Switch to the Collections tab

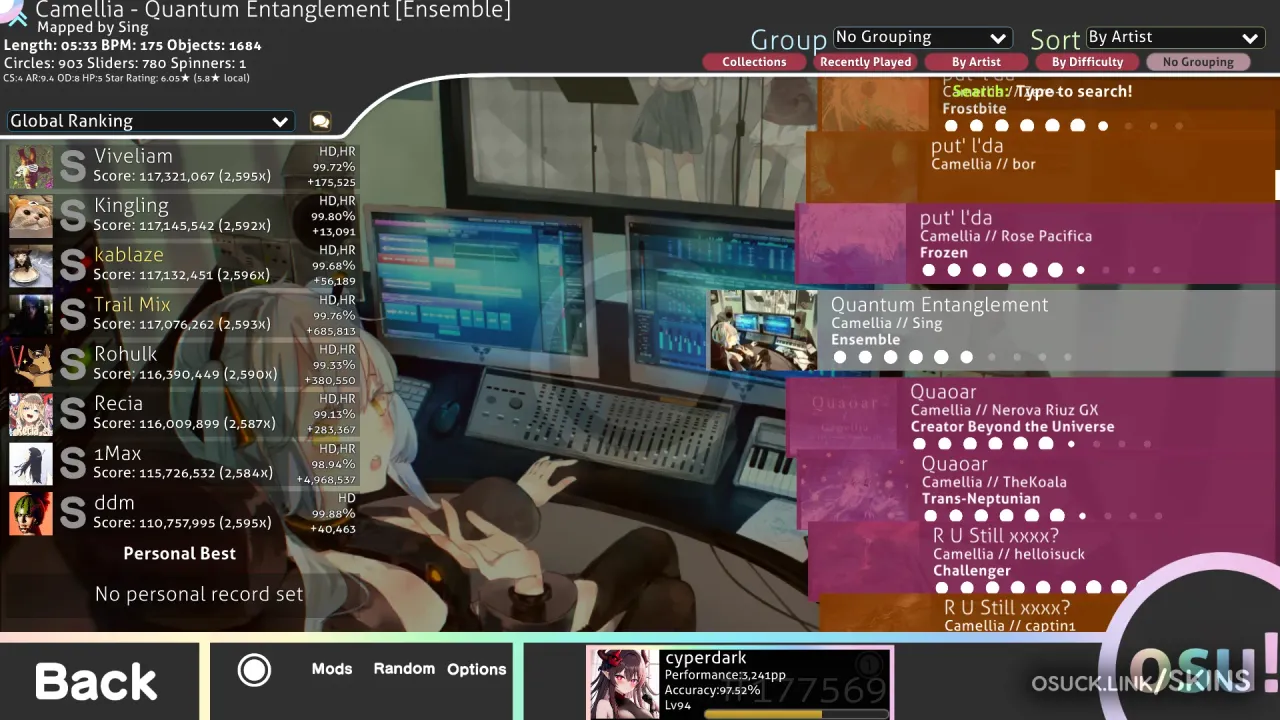pyautogui.click(x=754, y=62)
